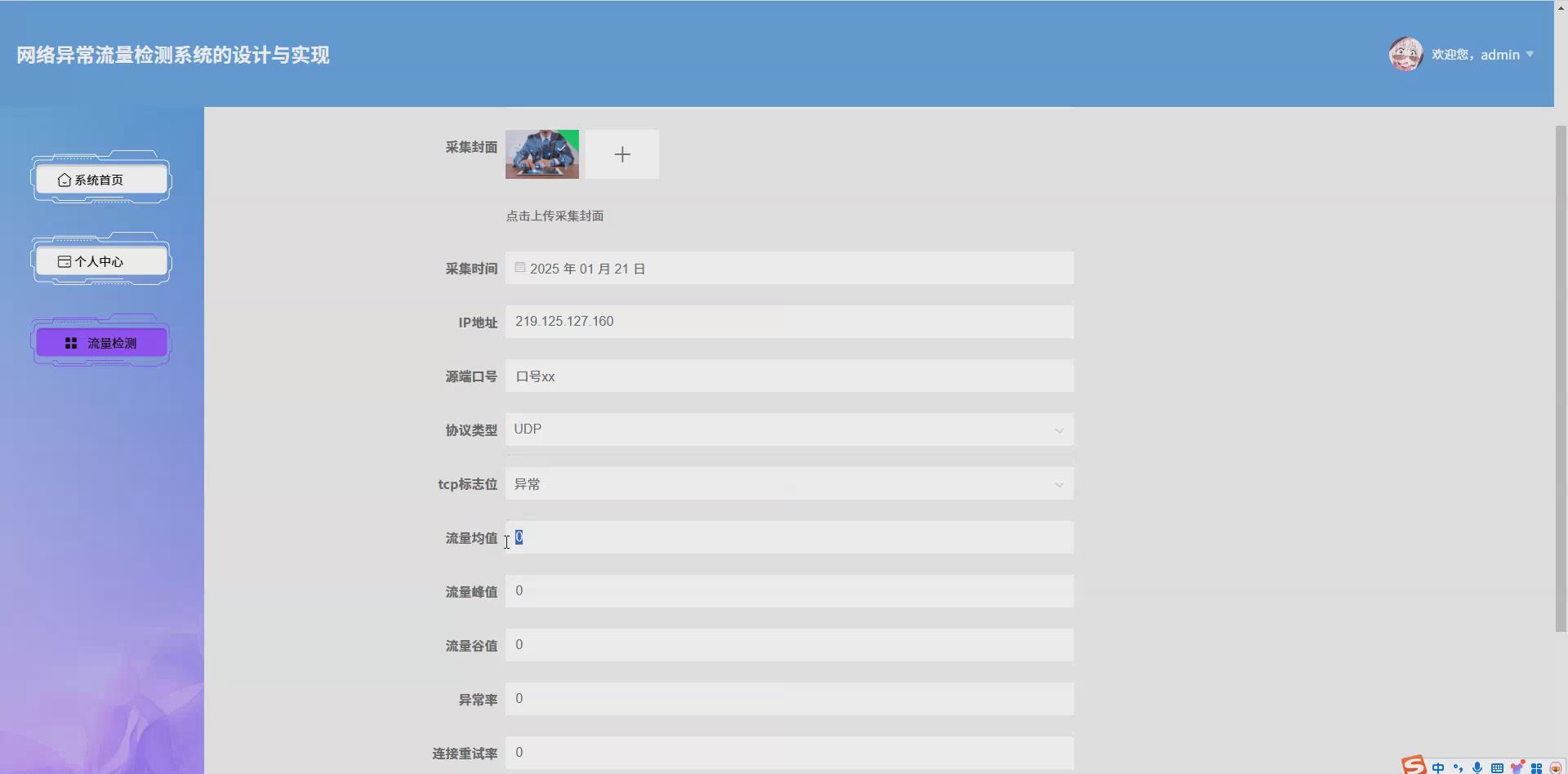
Task: Toggle punctuation mode in the input tray
Action: pos(1459,767)
